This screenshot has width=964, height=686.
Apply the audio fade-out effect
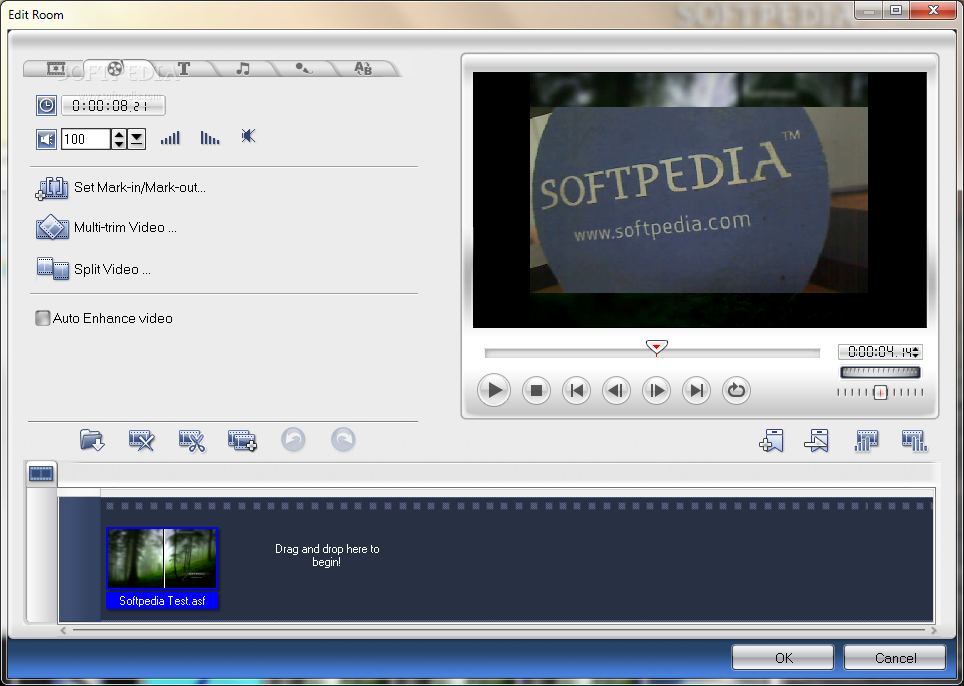210,138
